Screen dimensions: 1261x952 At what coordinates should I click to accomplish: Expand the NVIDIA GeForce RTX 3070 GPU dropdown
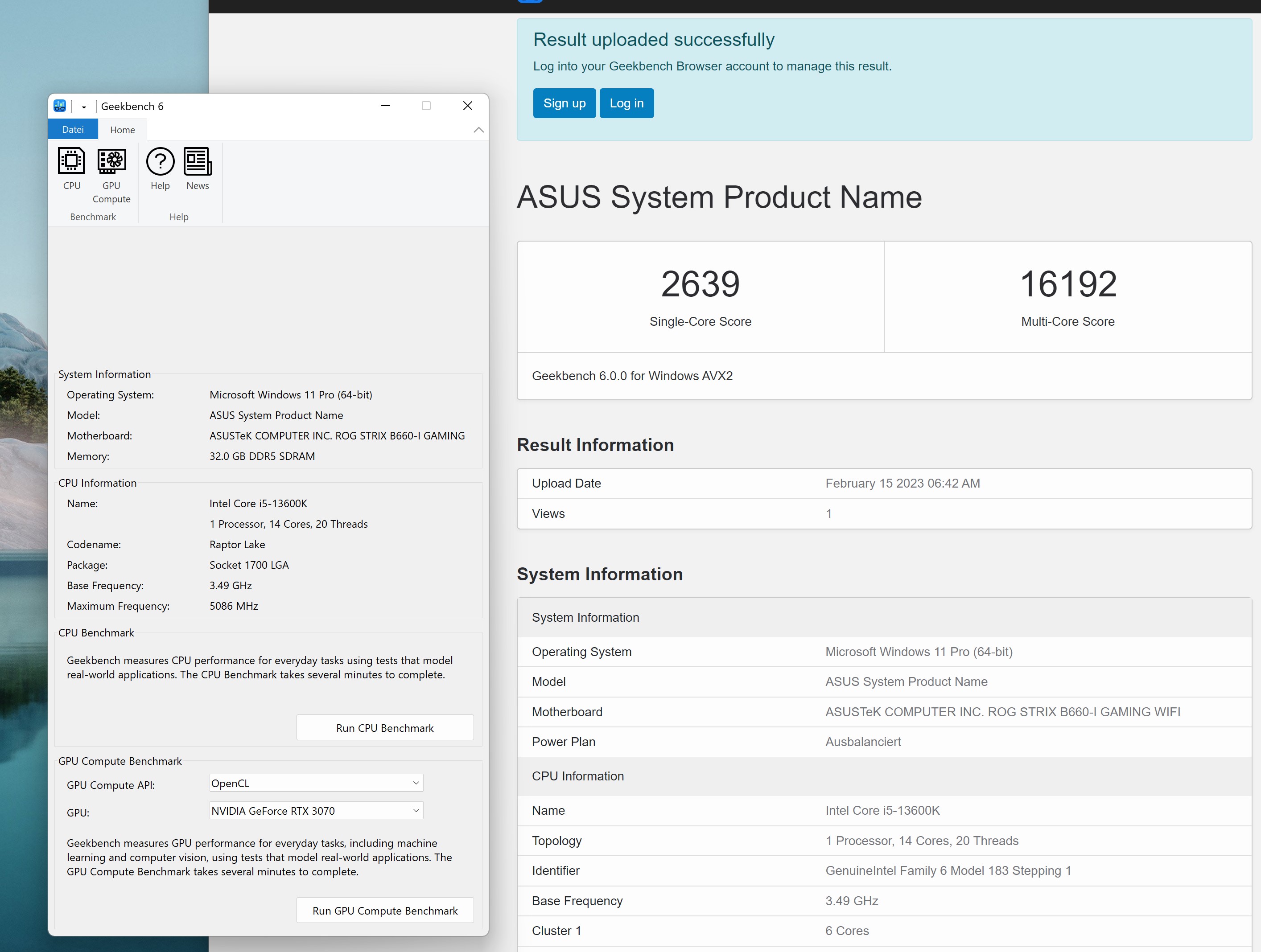317,810
